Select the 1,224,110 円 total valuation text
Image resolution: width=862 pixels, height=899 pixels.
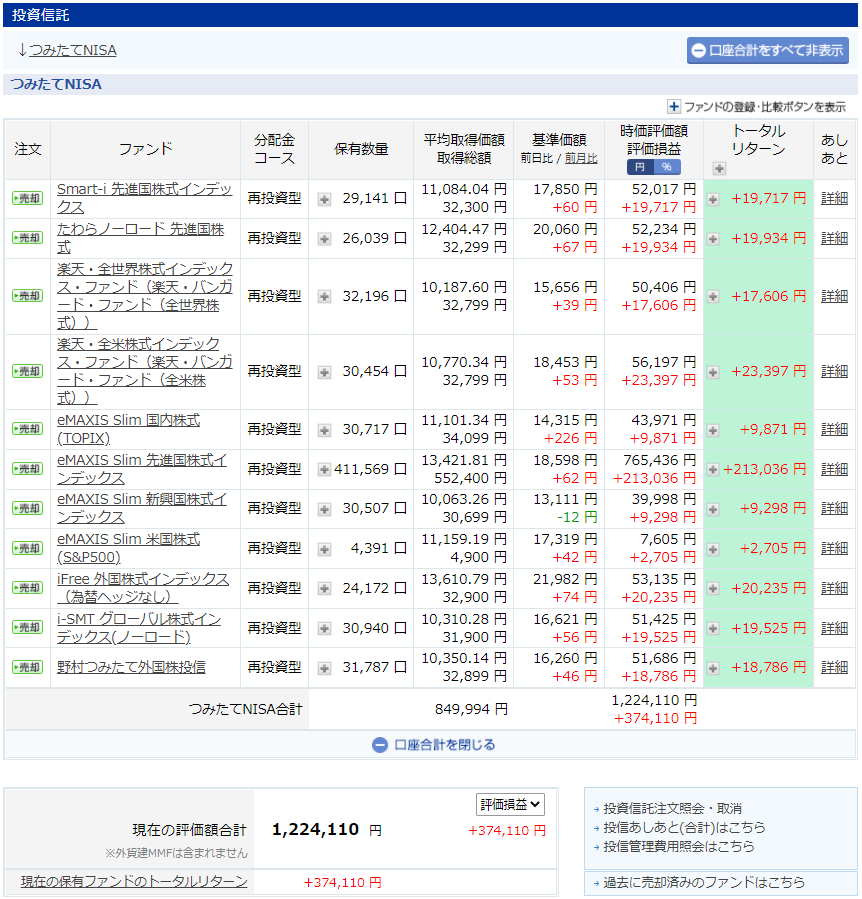pyautogui.click(x=326, y=830)
